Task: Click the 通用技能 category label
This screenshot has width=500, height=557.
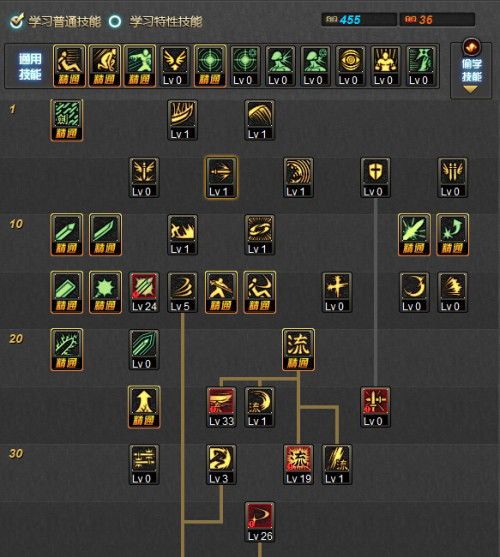Action: click(x=30, y=66)
